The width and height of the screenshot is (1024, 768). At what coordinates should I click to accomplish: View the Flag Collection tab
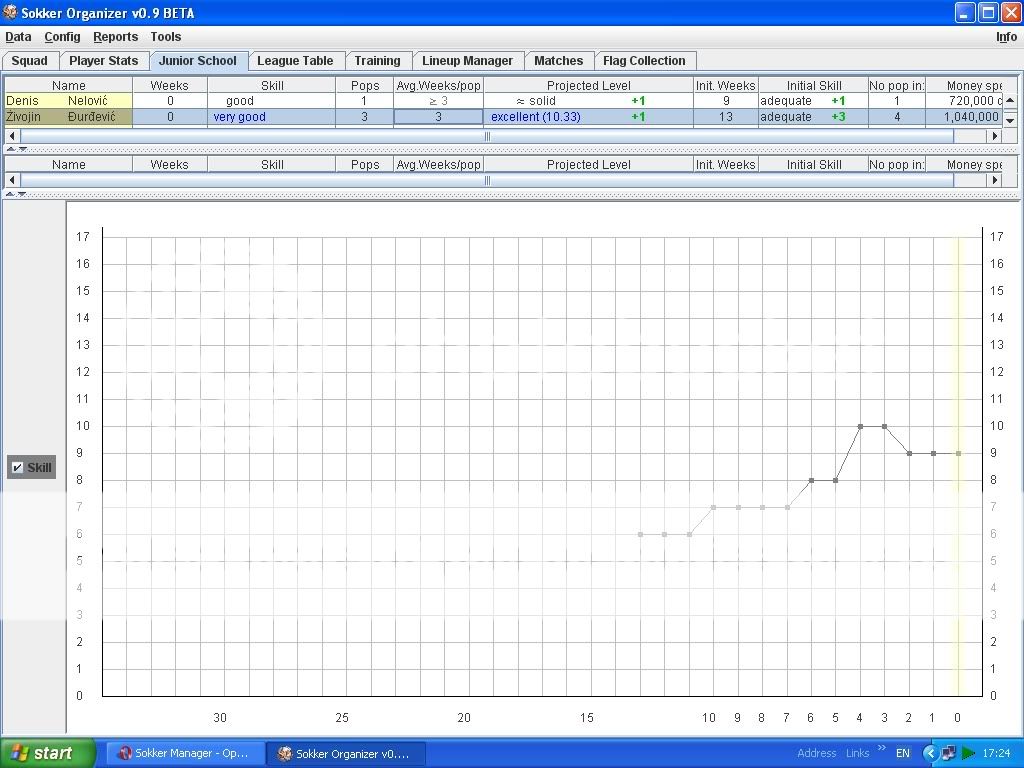(645, 61)
